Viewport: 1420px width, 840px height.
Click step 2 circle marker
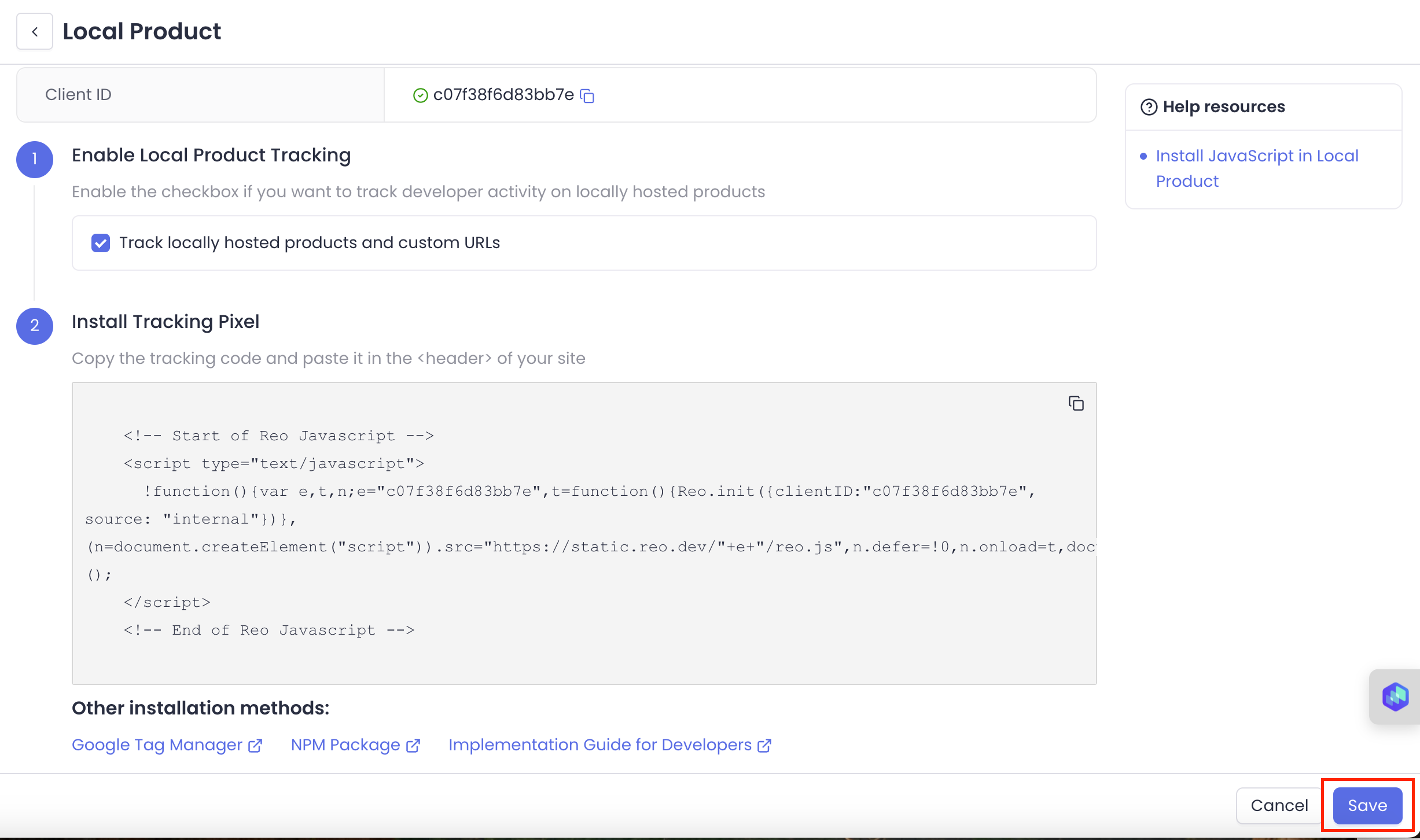click(35, 326)
